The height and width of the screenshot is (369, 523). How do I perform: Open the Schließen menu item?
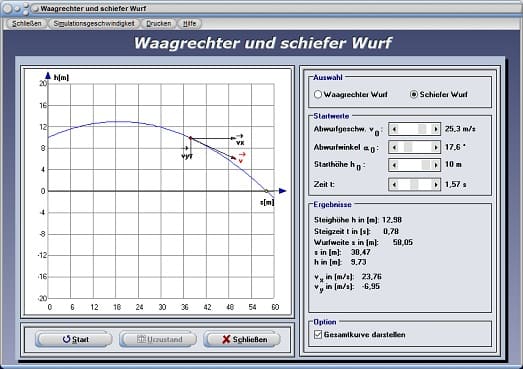[x=27, y=24]
